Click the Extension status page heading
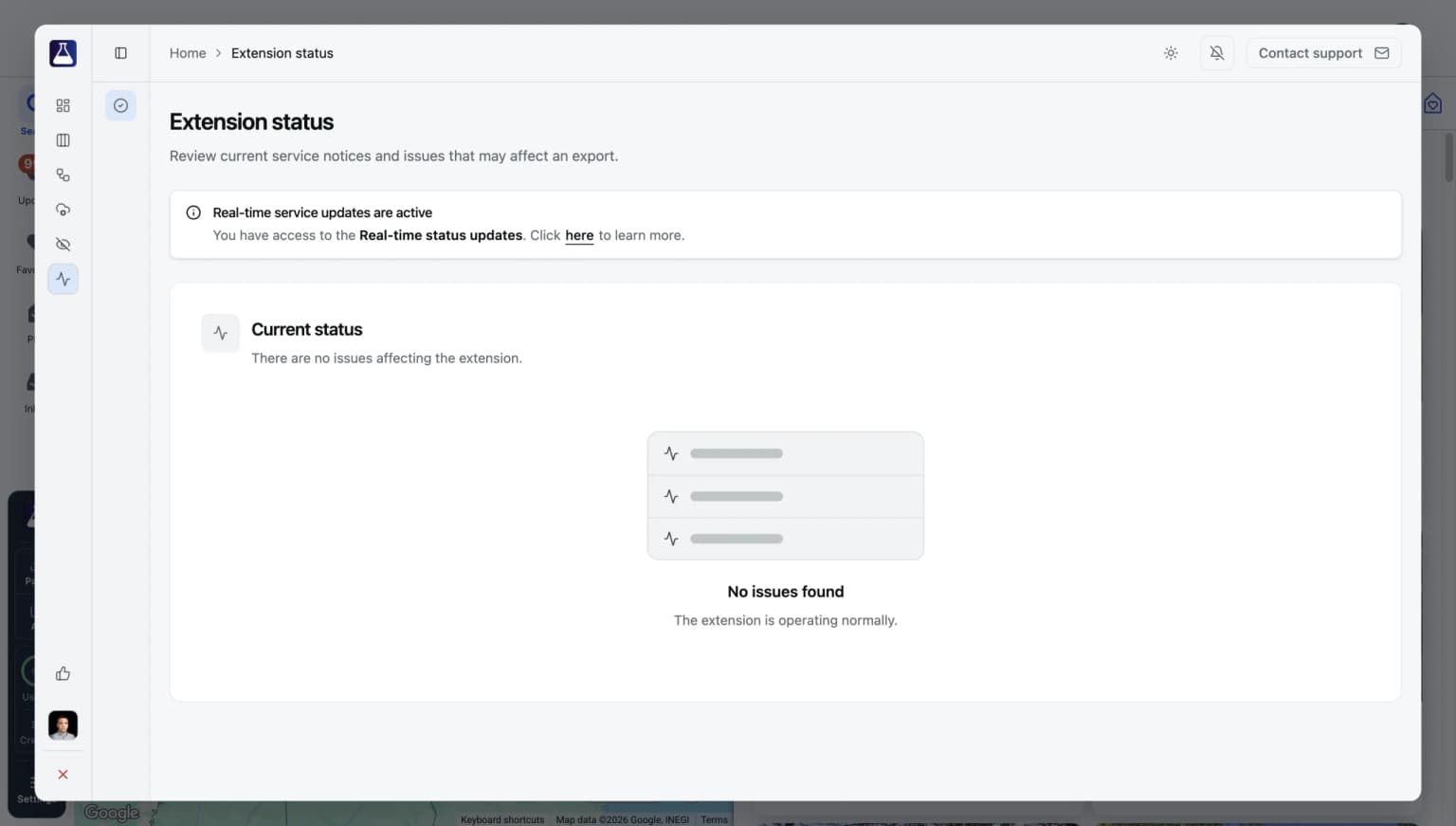Viewport: 1456px width, 826px height. [251, 121]
